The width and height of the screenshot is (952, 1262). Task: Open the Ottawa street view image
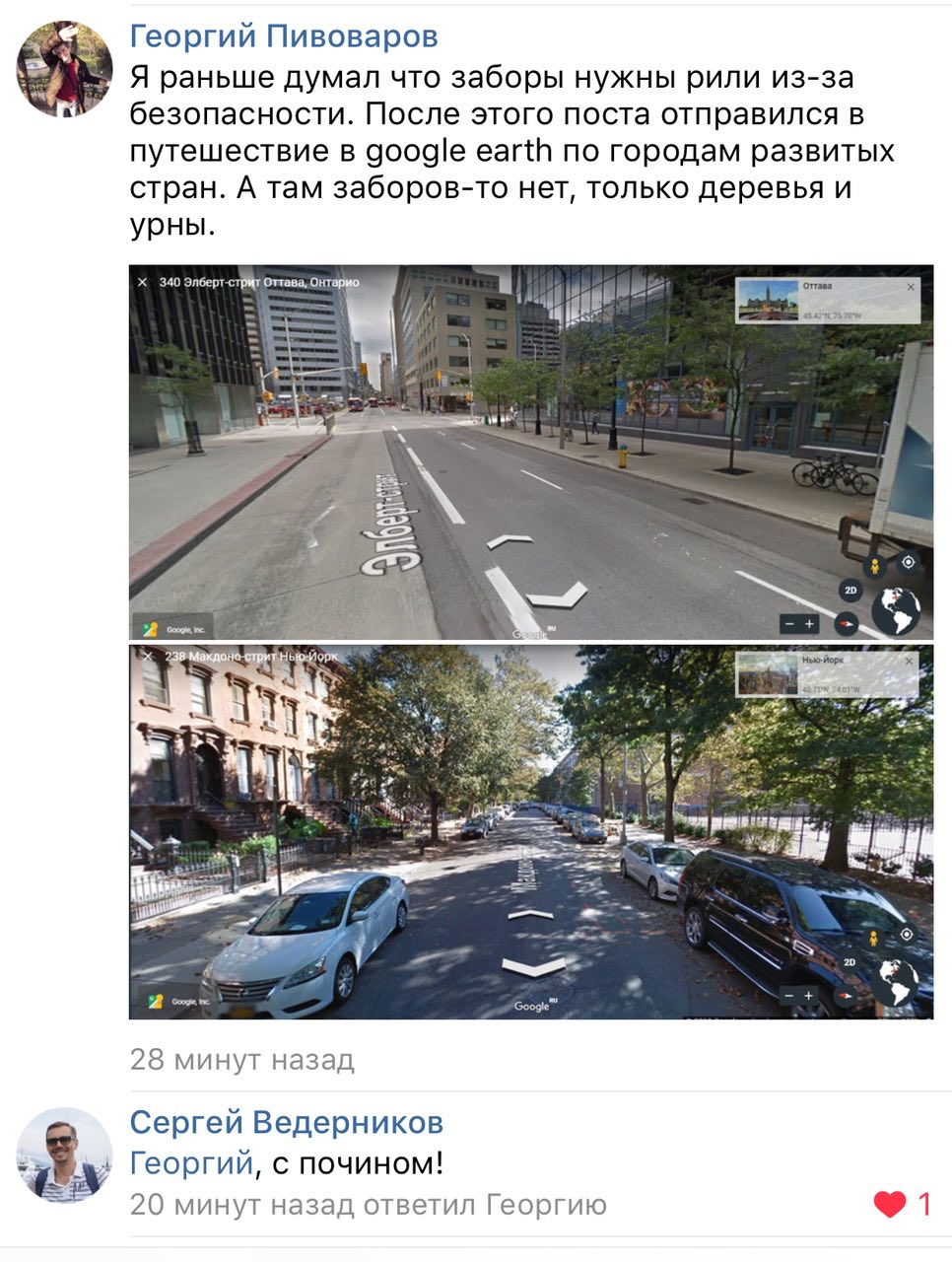pyautogui.click(x=531, y=453)
